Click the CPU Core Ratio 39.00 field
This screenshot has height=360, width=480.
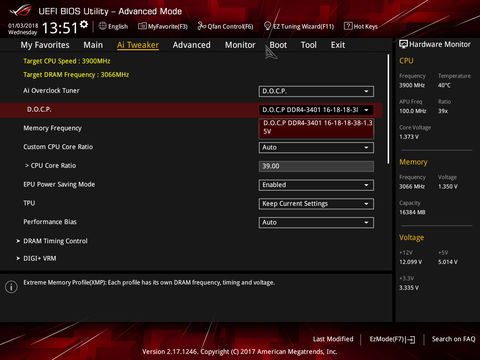pyautogui.click(x=316, y=166)
